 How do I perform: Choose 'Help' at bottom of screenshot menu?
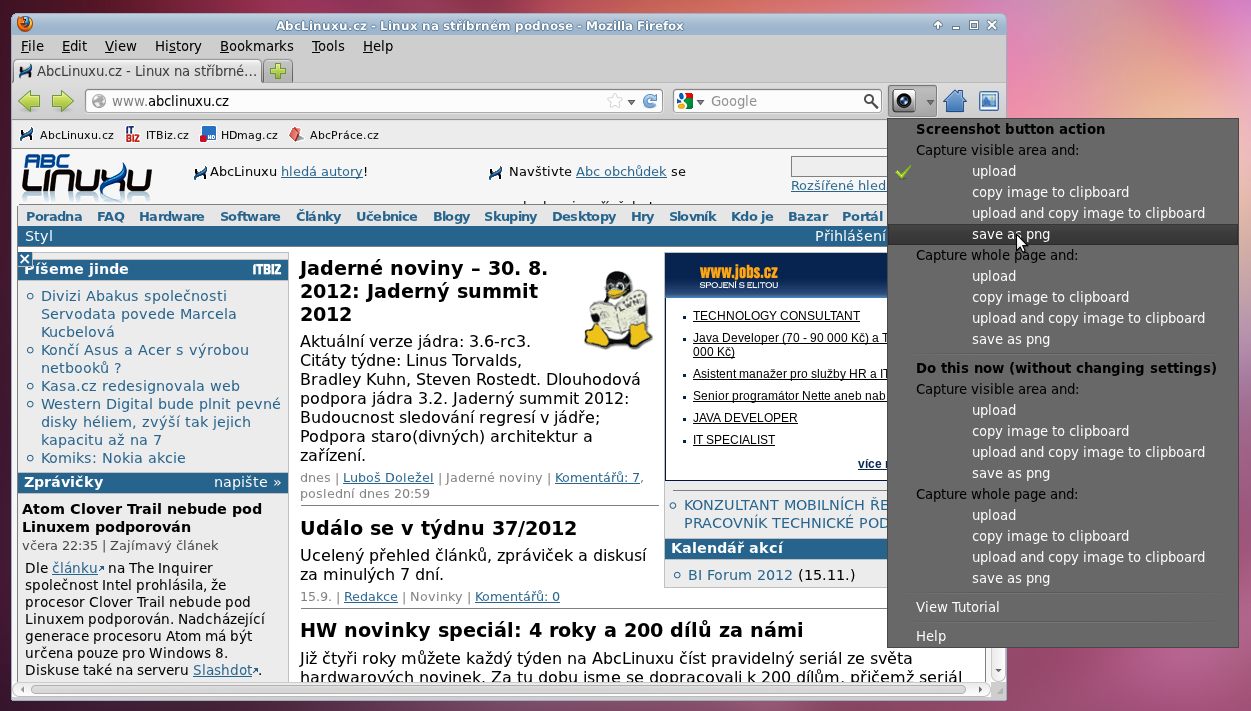(931, 636)
